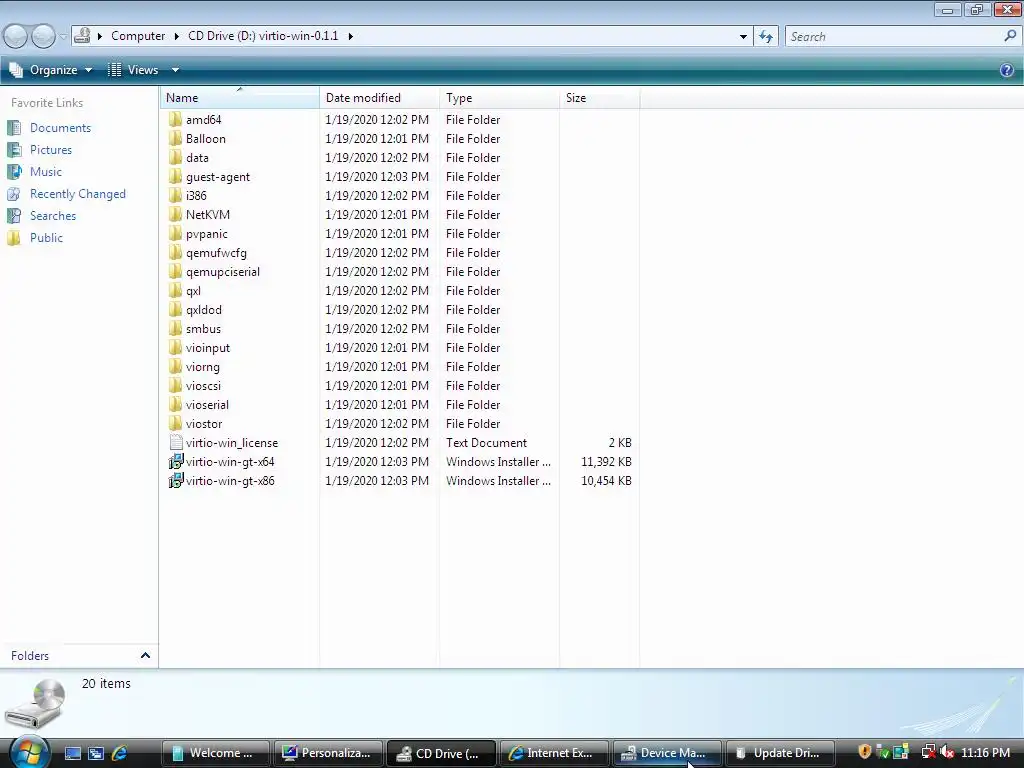Switch to Internet Explorer taskbar window
Viewport: 1024px width, 768px height.
pos(554,753)
